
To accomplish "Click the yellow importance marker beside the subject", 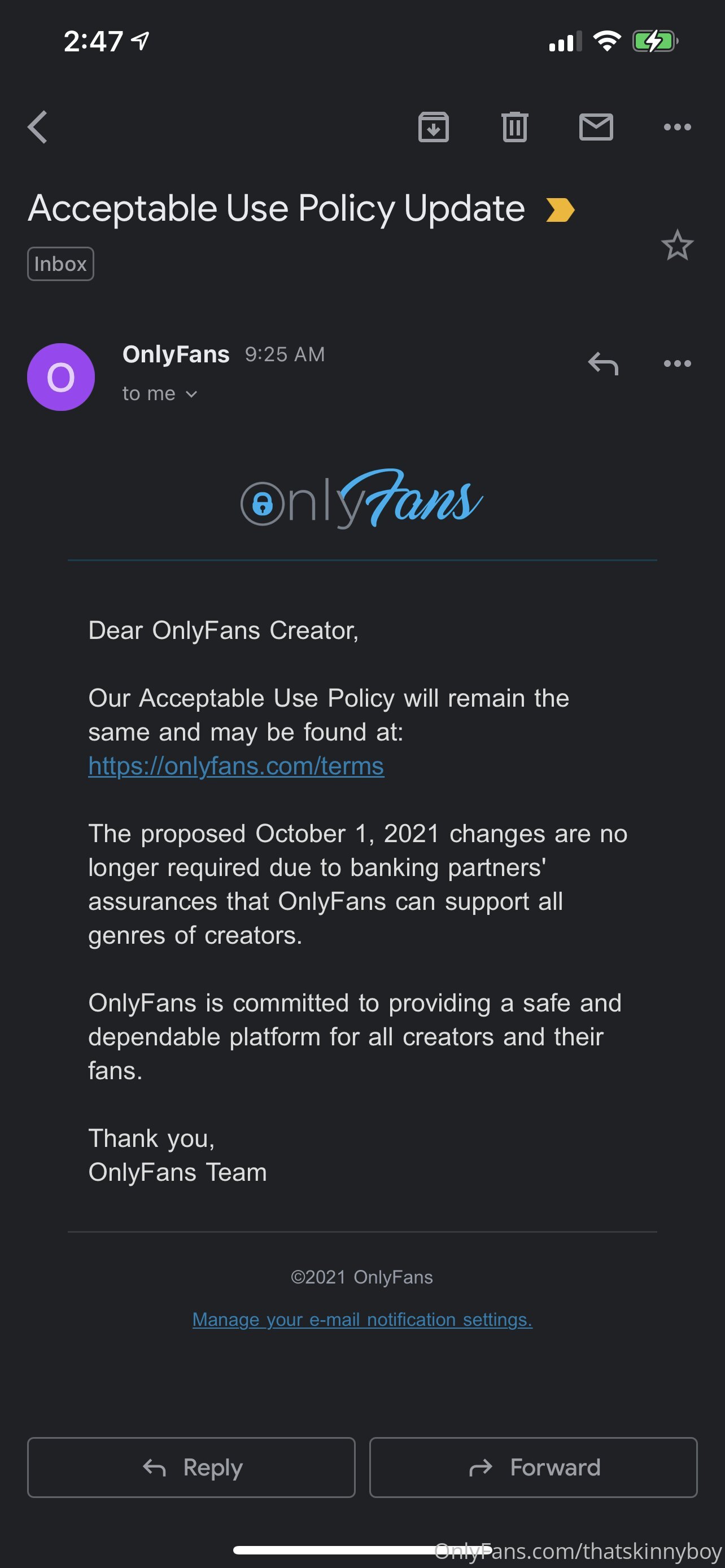I will 560,210.
